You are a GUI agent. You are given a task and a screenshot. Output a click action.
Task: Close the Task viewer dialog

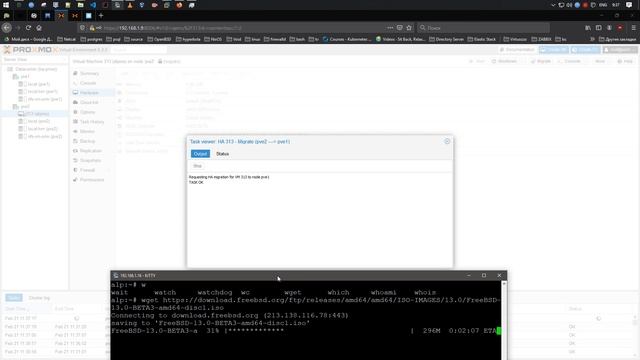coord(447,141)
